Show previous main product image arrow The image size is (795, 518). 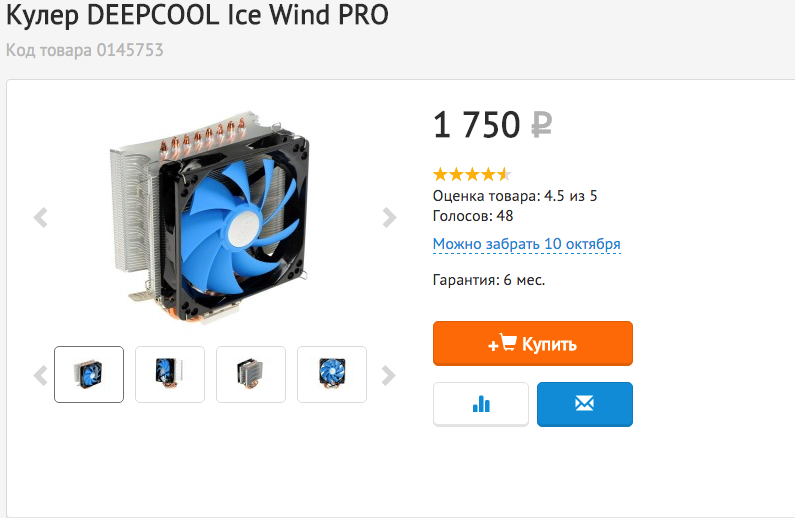coord(40,217)
